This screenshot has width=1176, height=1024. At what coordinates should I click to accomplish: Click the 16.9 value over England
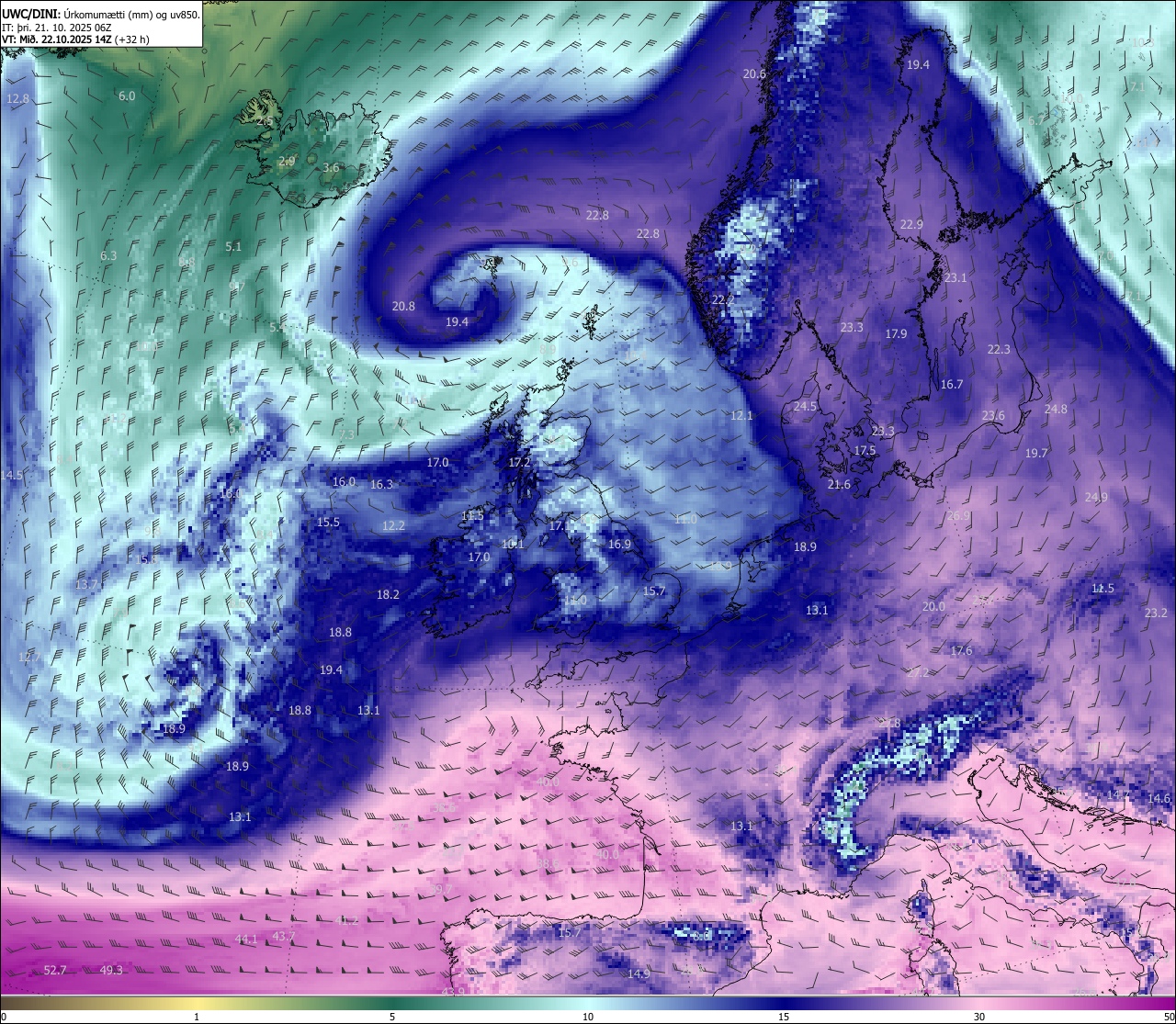point(619,545)
